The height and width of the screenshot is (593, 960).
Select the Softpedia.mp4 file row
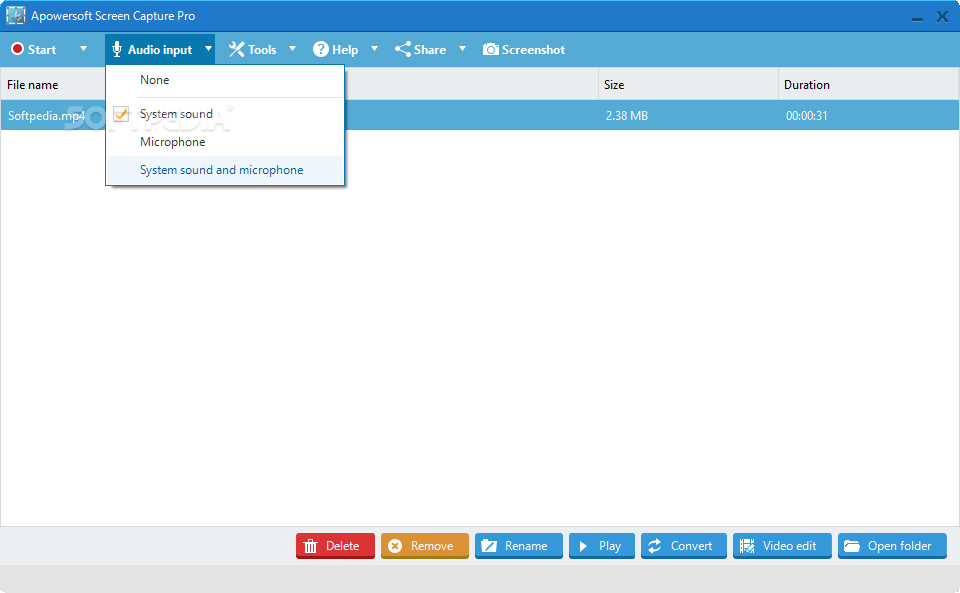tap(479, 116)
